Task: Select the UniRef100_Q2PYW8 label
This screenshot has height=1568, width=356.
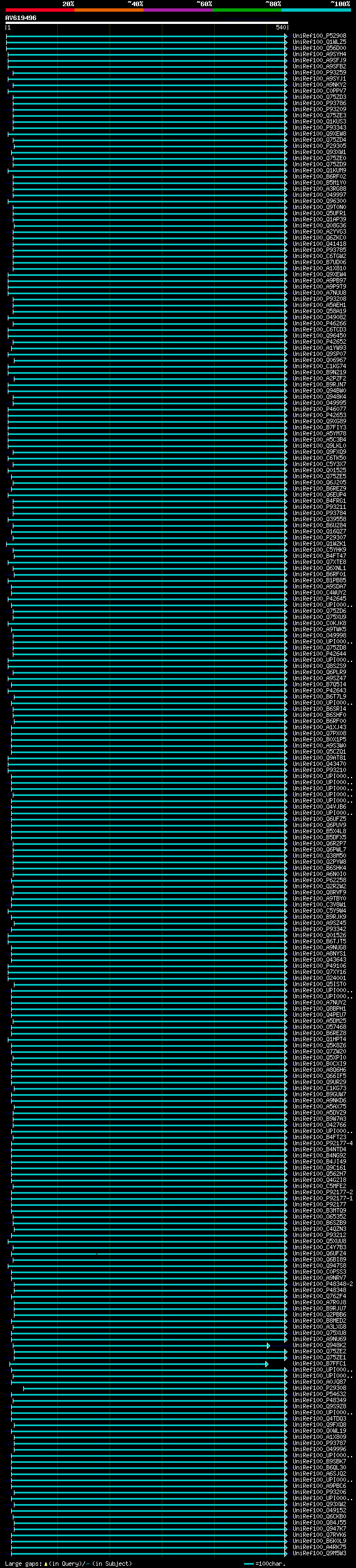Action: (x=319, y=862)
